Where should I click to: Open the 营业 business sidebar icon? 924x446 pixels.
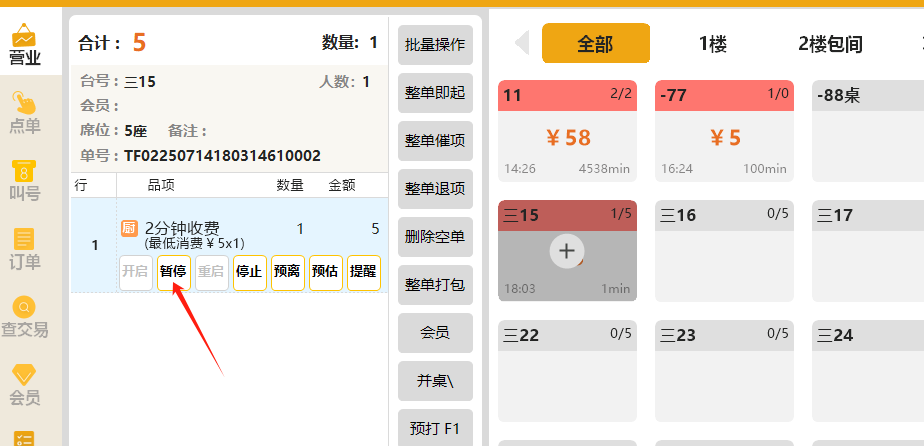pos(25,44)
